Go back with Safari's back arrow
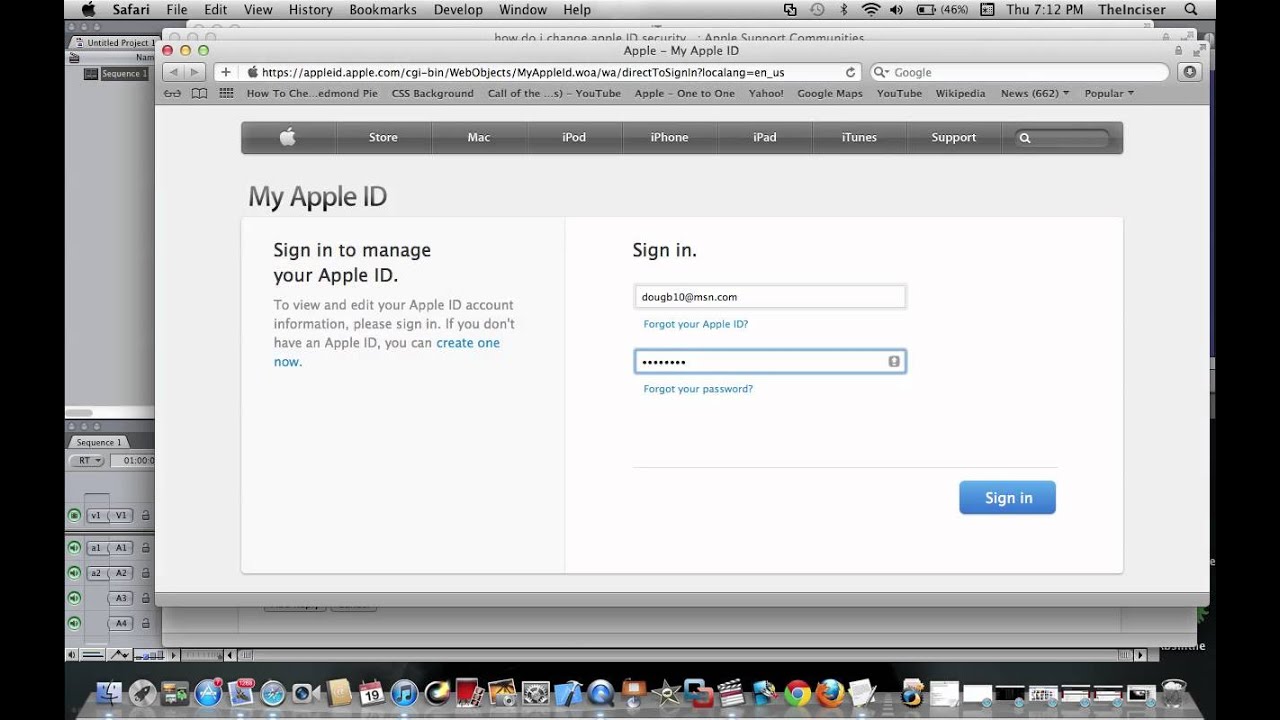Screen dimensions: 1280x720 pyautogui.click(x=173, y=72)
